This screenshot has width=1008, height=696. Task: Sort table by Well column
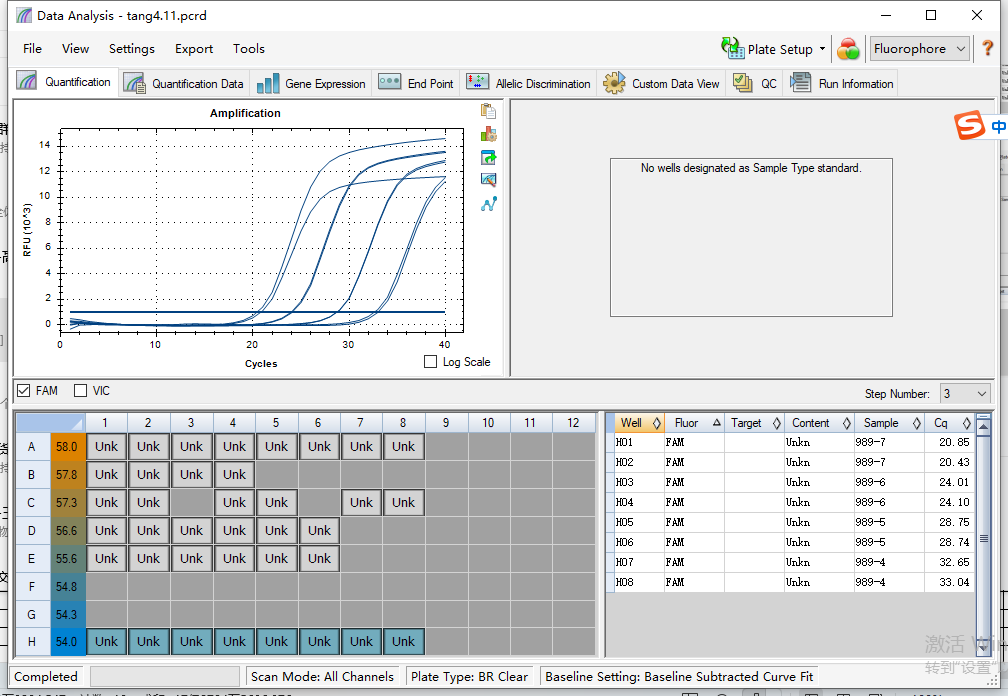point(638,423)
